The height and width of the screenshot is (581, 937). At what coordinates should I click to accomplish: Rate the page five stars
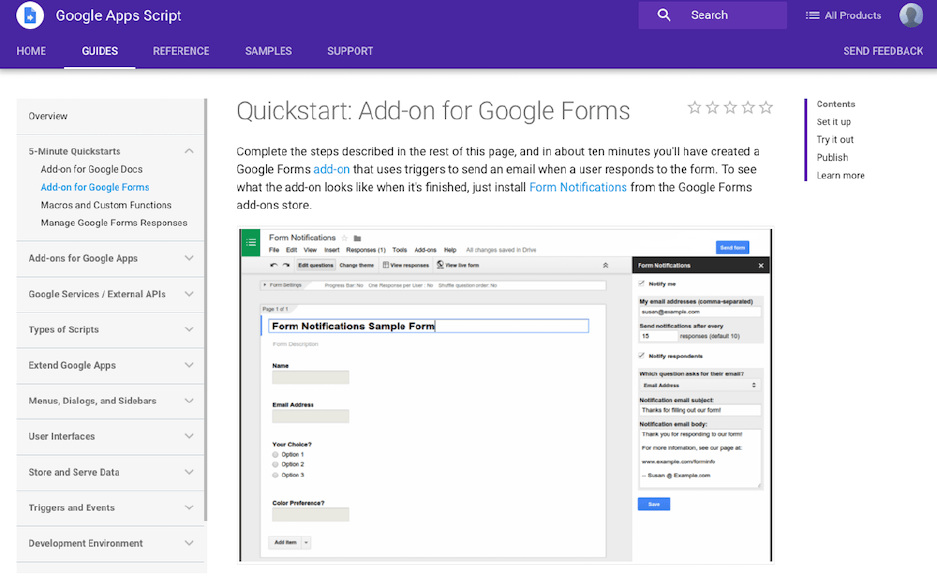click(766, 108)
